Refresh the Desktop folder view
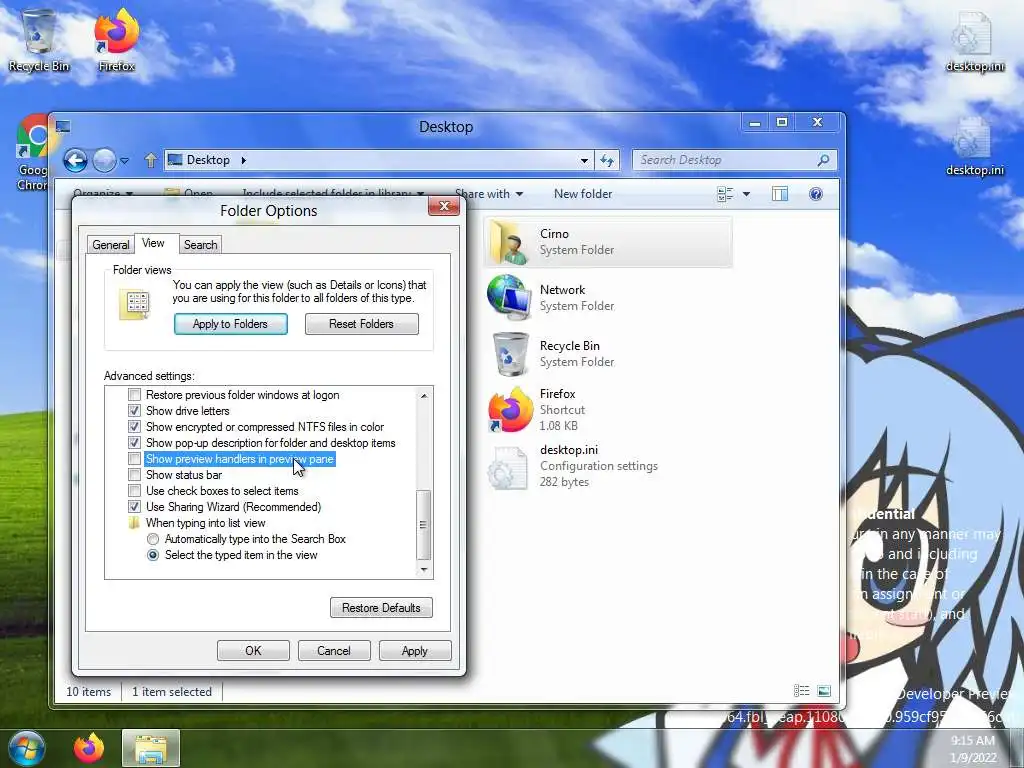Viewport: 1024px width, 768px height. (607, 160)
